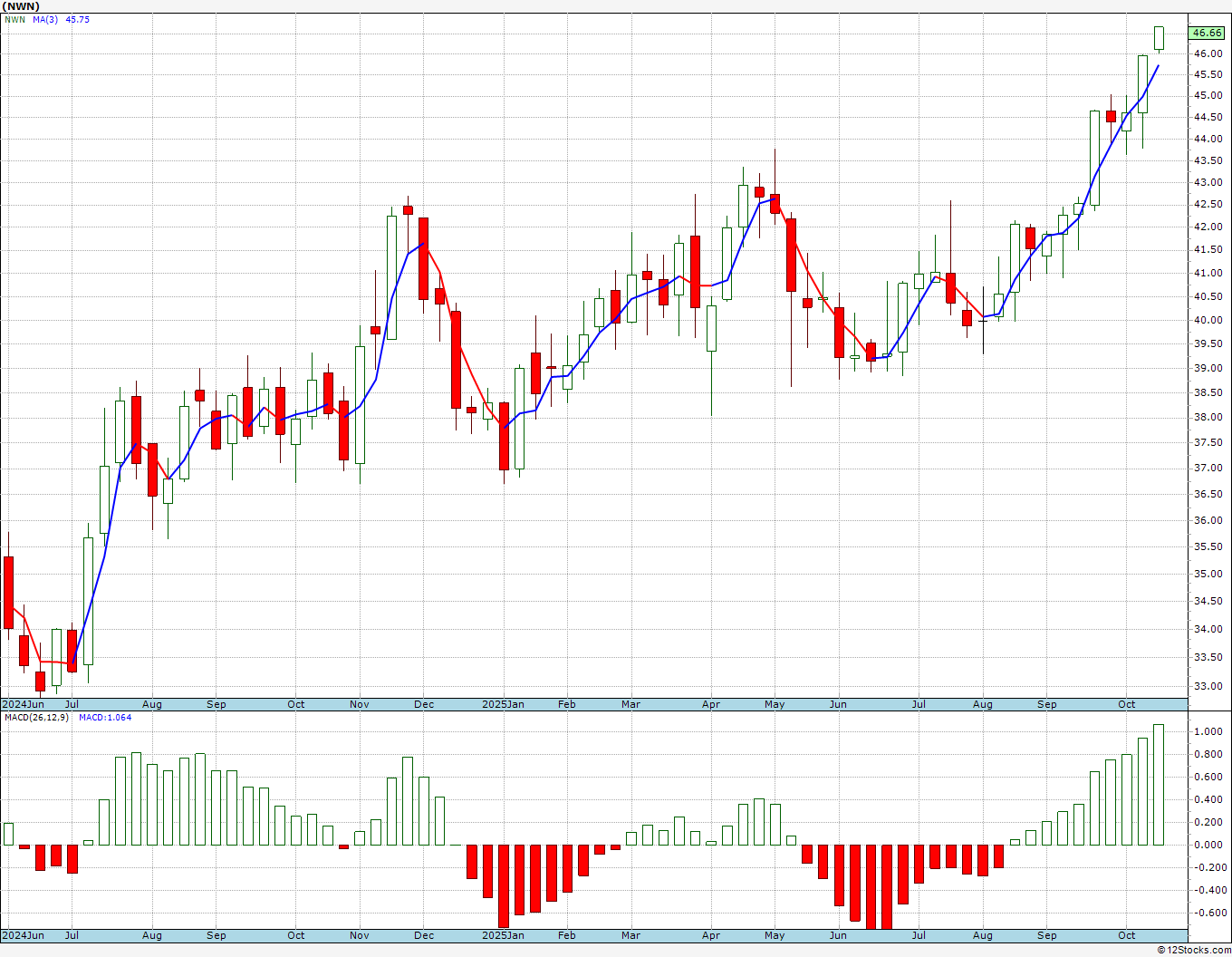Select May on the MACD panel's date axis

[x=775, y=935]
